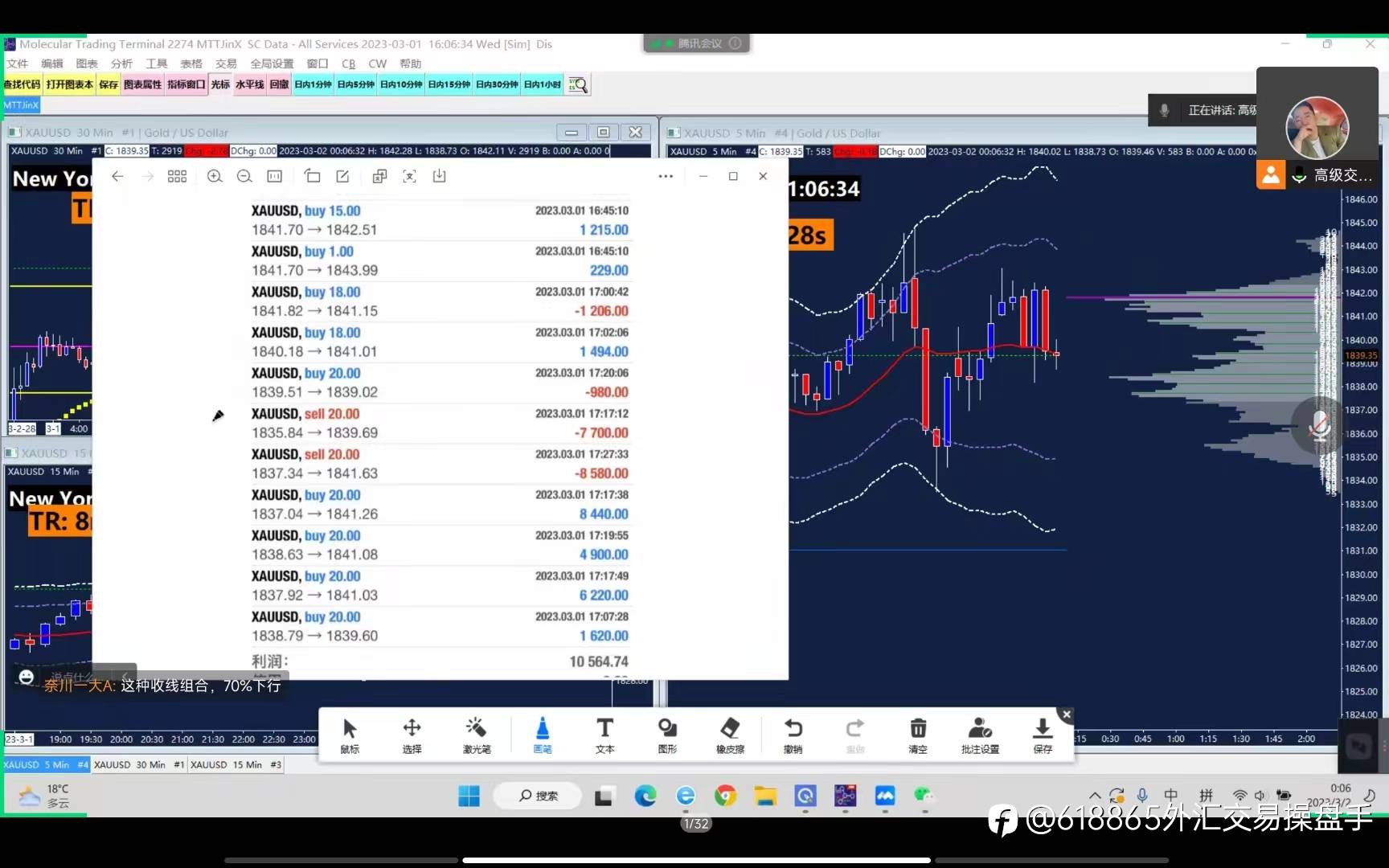Switch chart to 日内1小时 timeframe
Screen dimensions: 1389x868
click(x=543, y=84)
